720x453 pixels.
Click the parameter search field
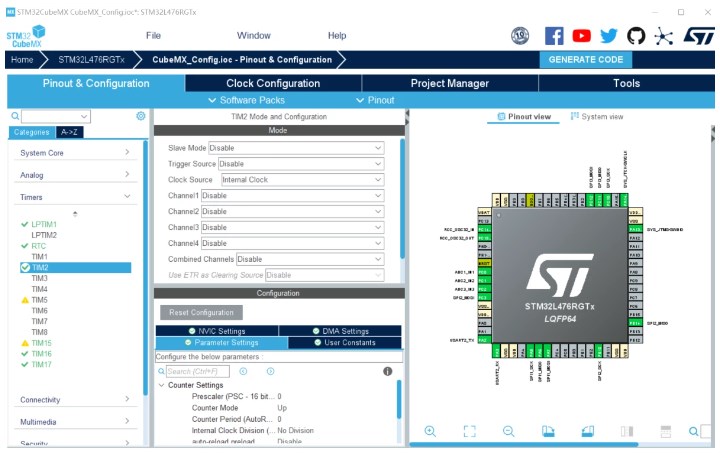click(197, 371)
